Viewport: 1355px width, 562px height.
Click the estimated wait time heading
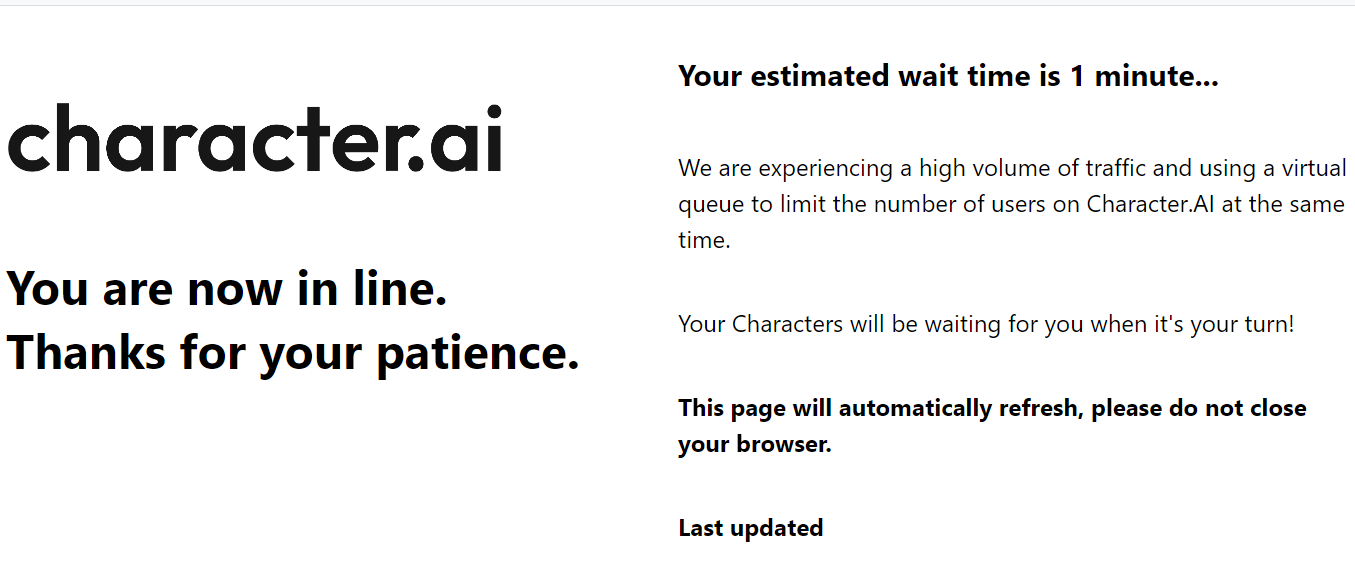point(947,76)
